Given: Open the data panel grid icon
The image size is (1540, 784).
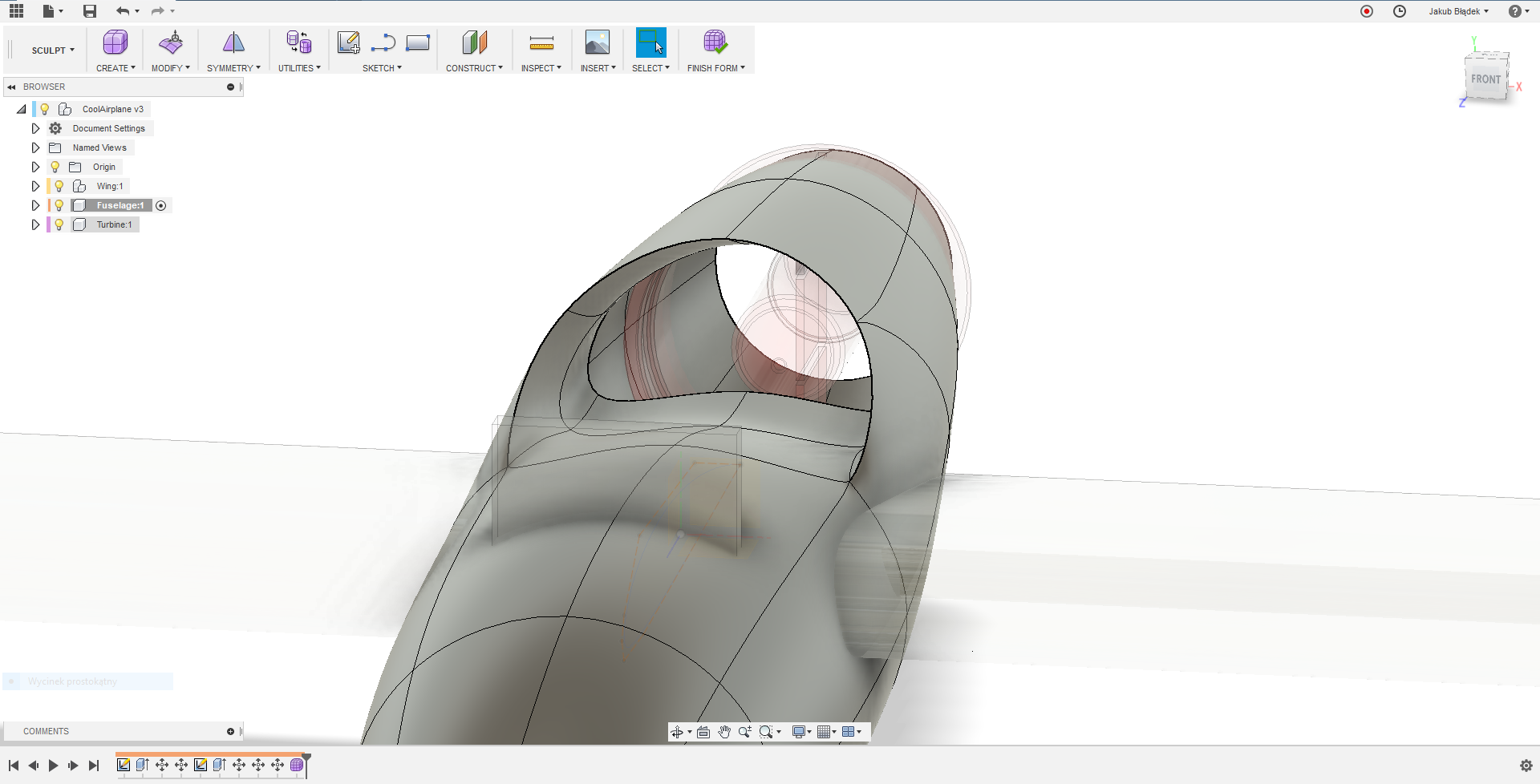Looking at the screenshot, I should tap(16, 11).
